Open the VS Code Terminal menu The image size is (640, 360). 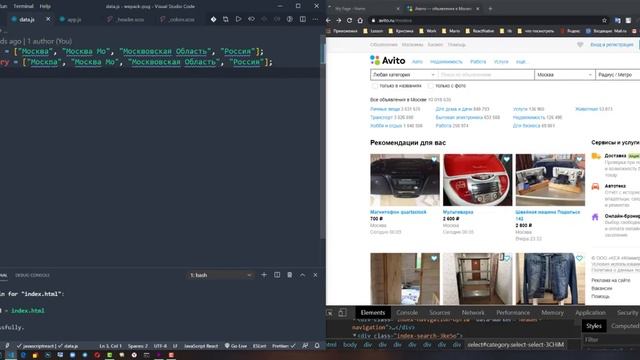23,6
